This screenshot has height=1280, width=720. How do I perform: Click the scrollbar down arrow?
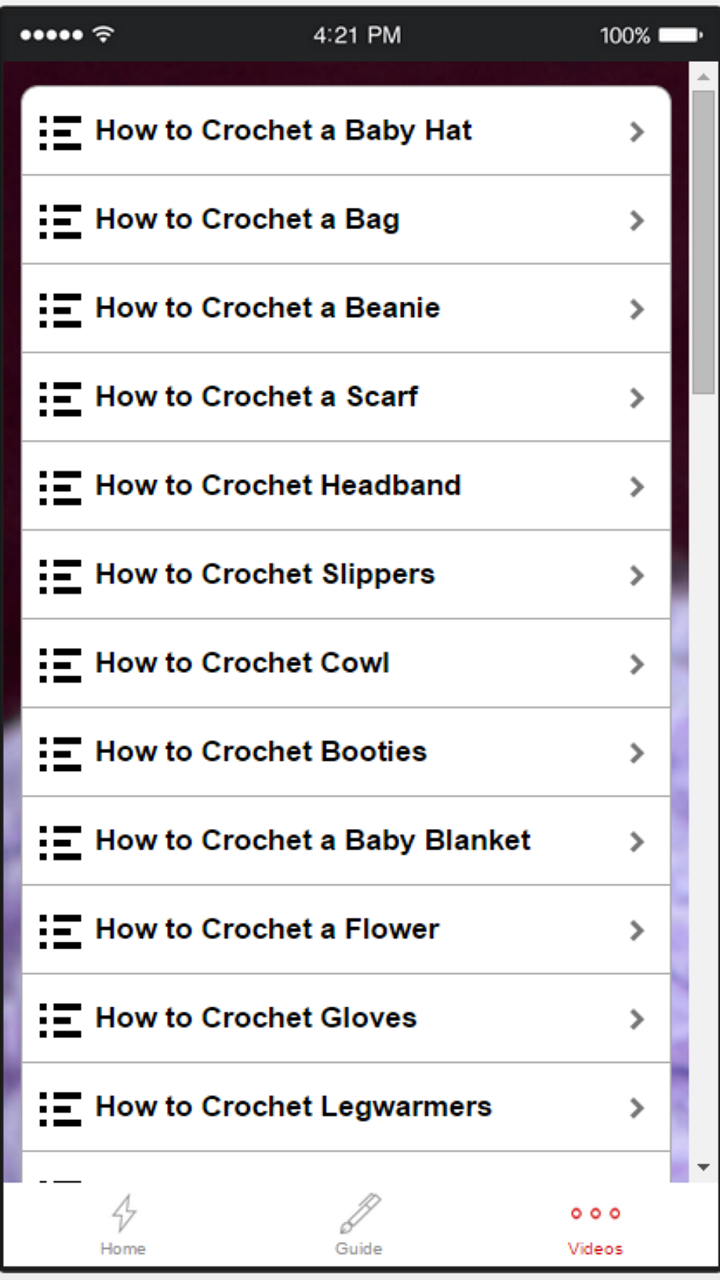[704, 1165]
